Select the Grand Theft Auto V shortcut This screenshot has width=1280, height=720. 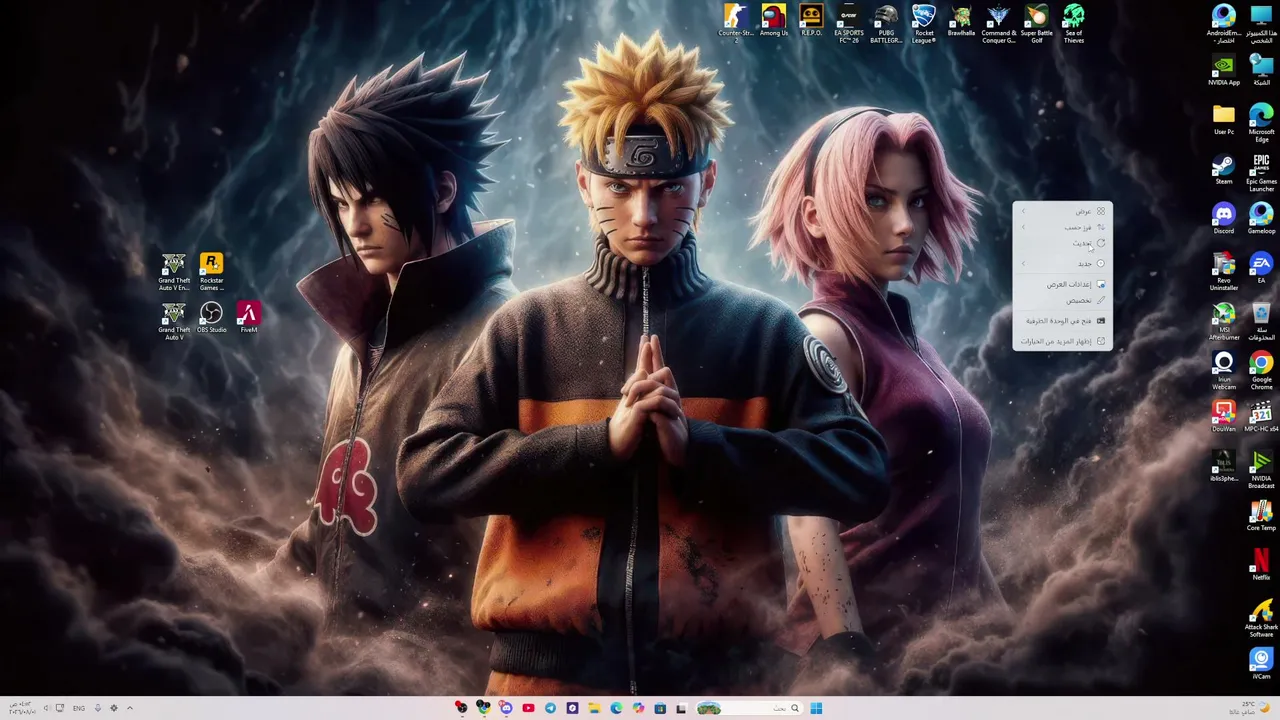click(174, 321)
